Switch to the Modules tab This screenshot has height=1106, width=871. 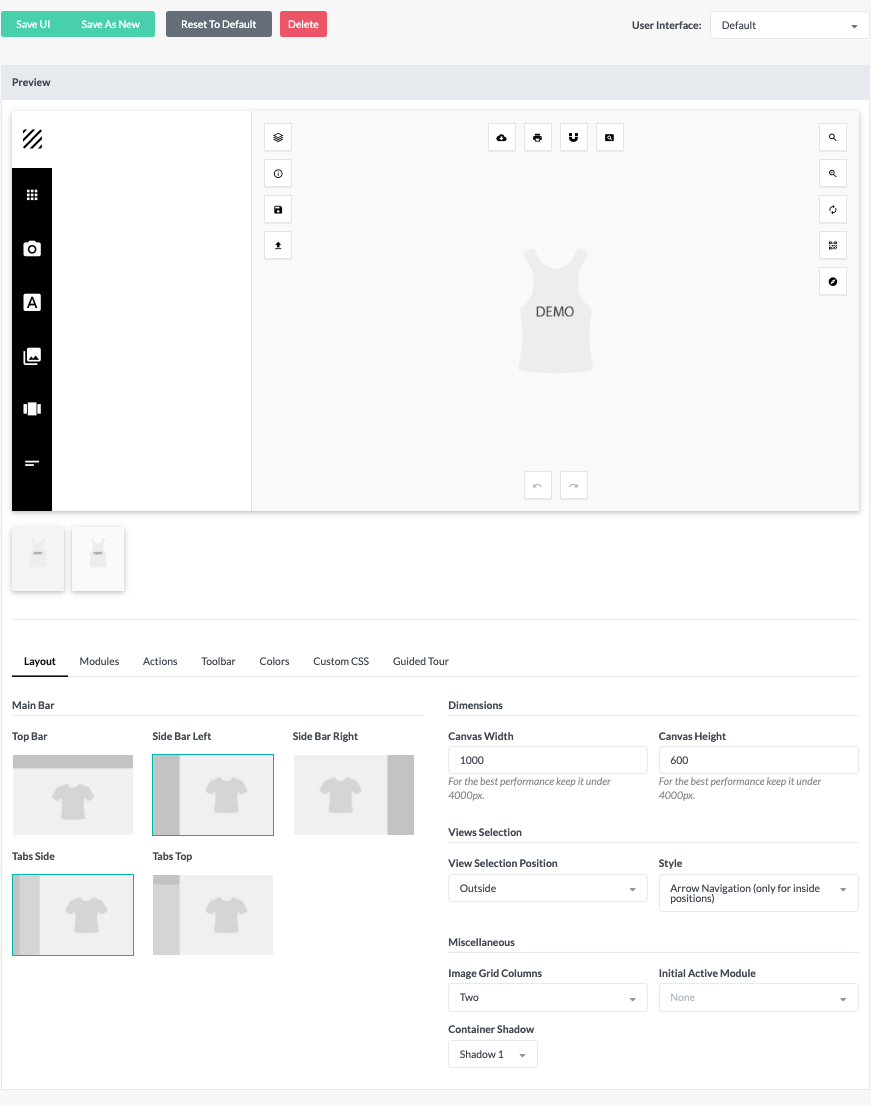[99, 661]
